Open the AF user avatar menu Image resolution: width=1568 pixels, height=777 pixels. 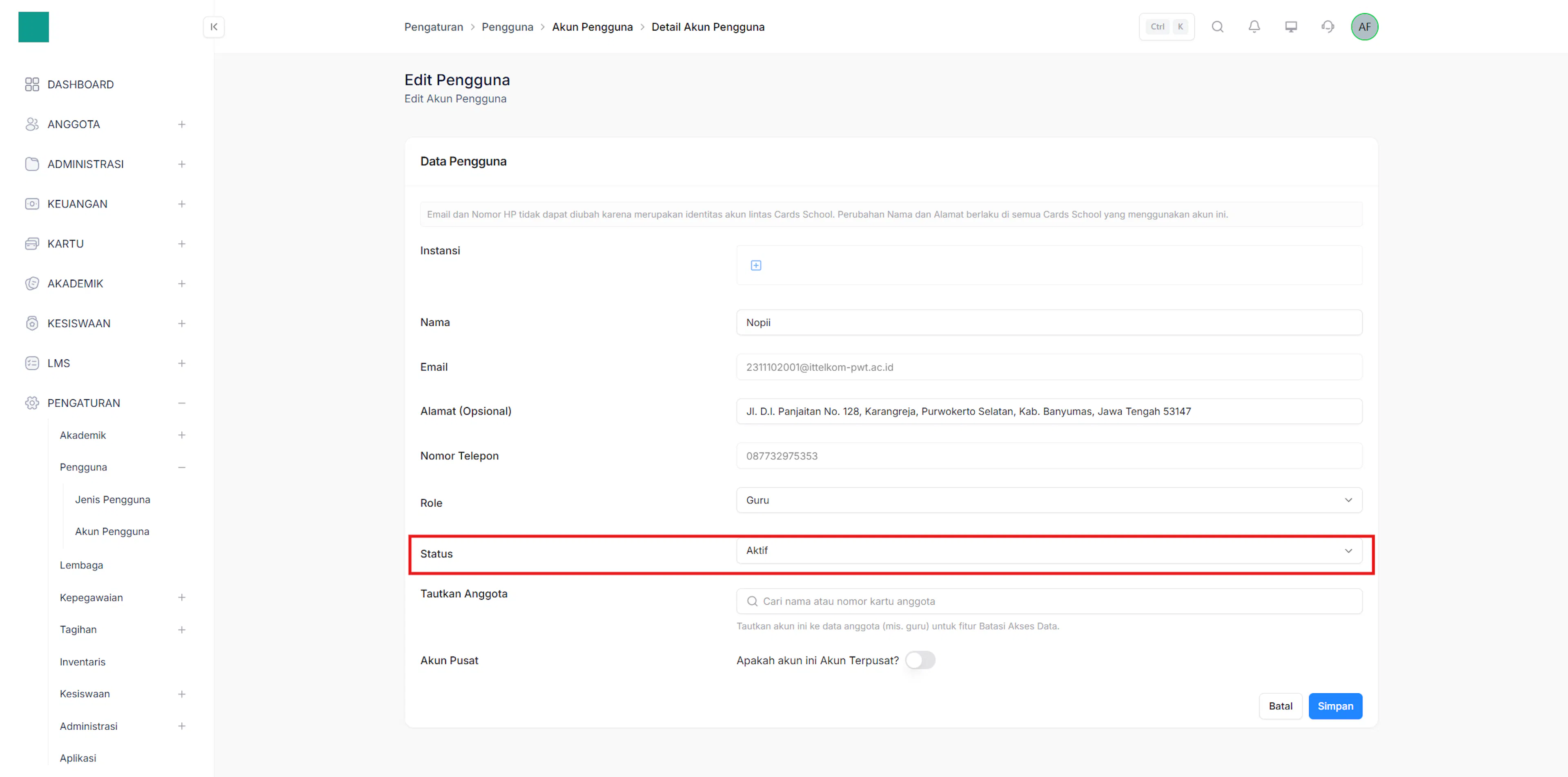(1364, 27)
